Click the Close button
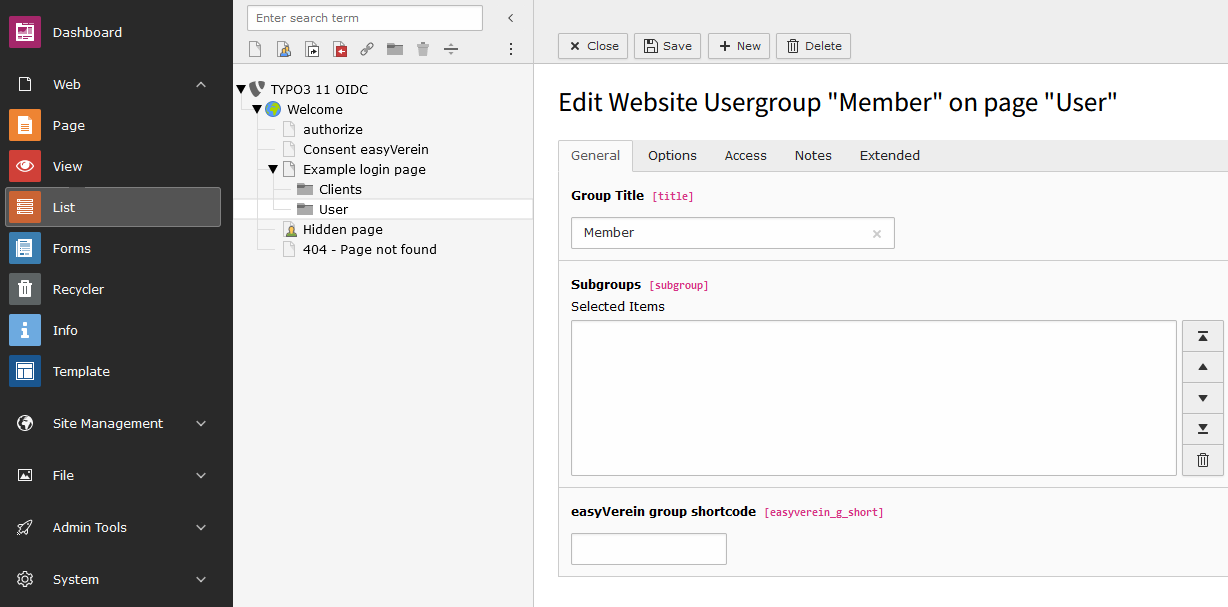The width and height of the screenshot is (1228, 607). click(x=593, y=46)
